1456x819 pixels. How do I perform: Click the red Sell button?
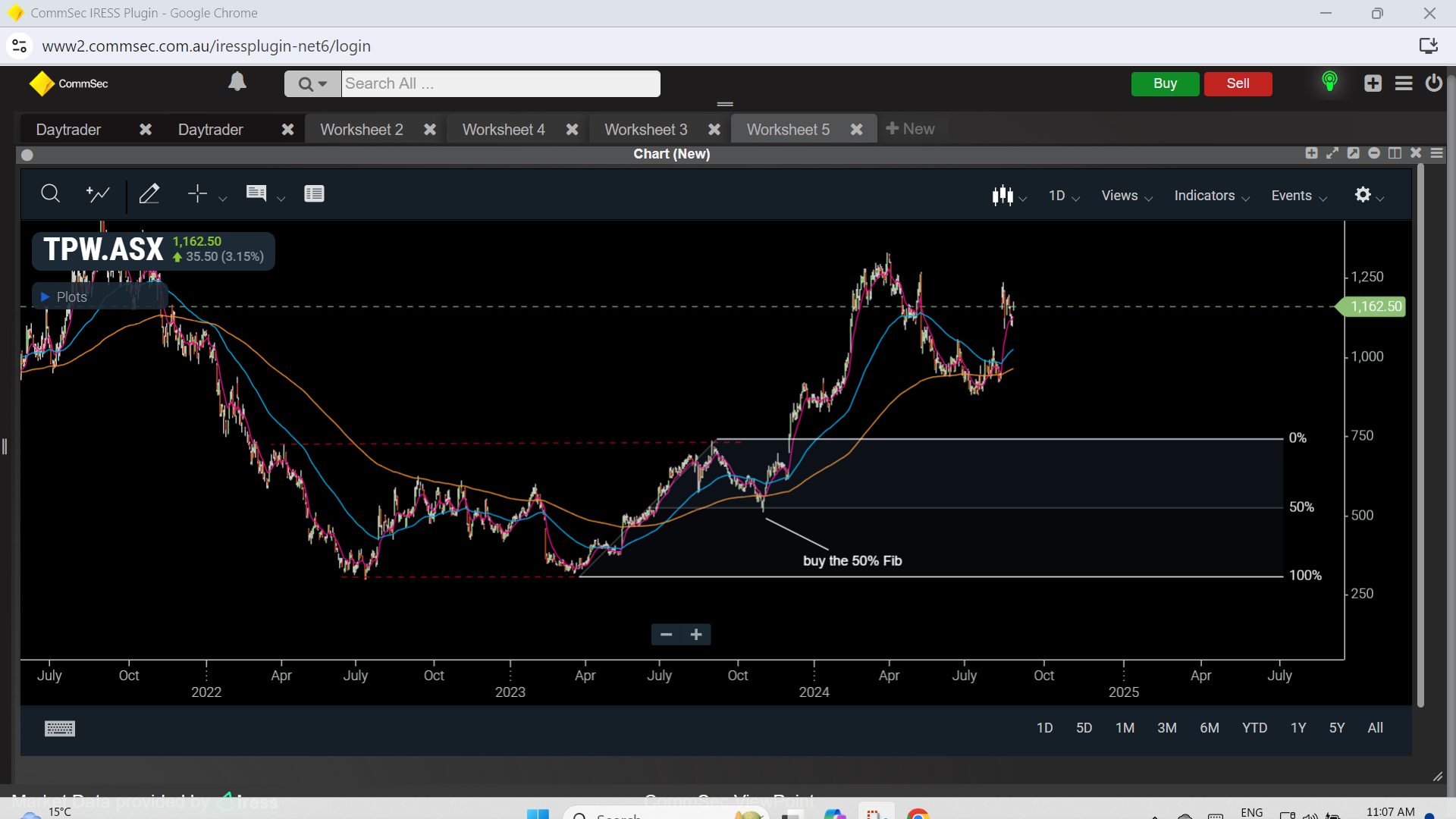[x=1238, y=83]
